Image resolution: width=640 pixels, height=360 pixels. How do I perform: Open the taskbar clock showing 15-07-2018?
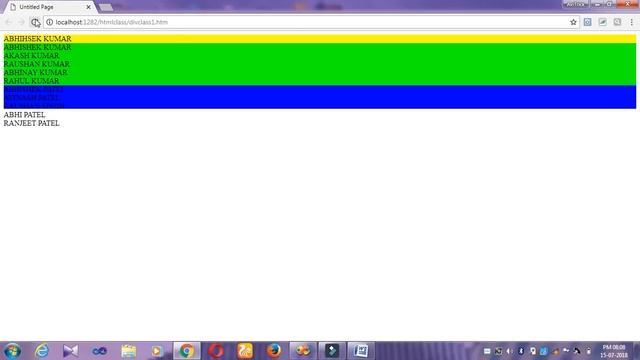point(614,351)
